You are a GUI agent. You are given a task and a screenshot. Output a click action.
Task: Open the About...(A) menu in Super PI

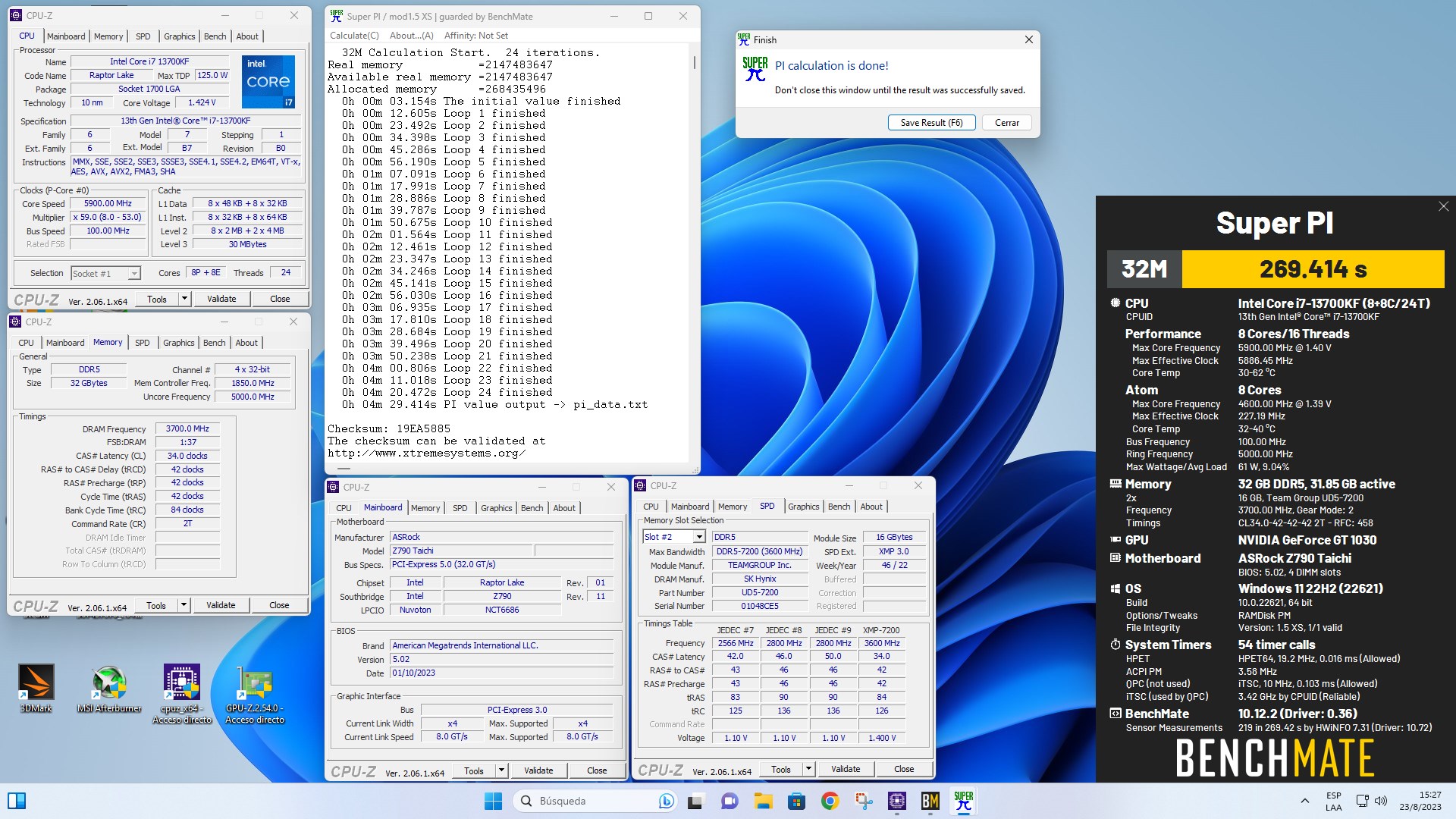click(x=411, y=36)
